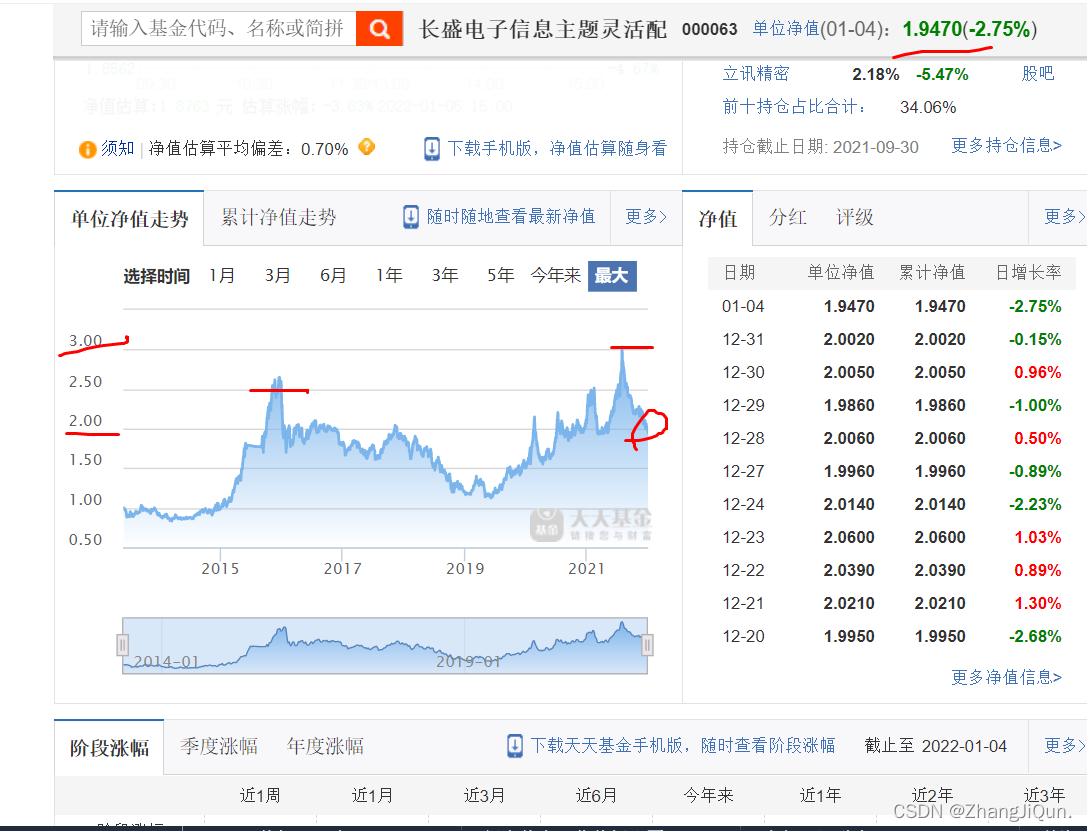This screenshot has height=831, width=1087.
Task: Open the 须知 notice link
Action: [x=117, y=148]
